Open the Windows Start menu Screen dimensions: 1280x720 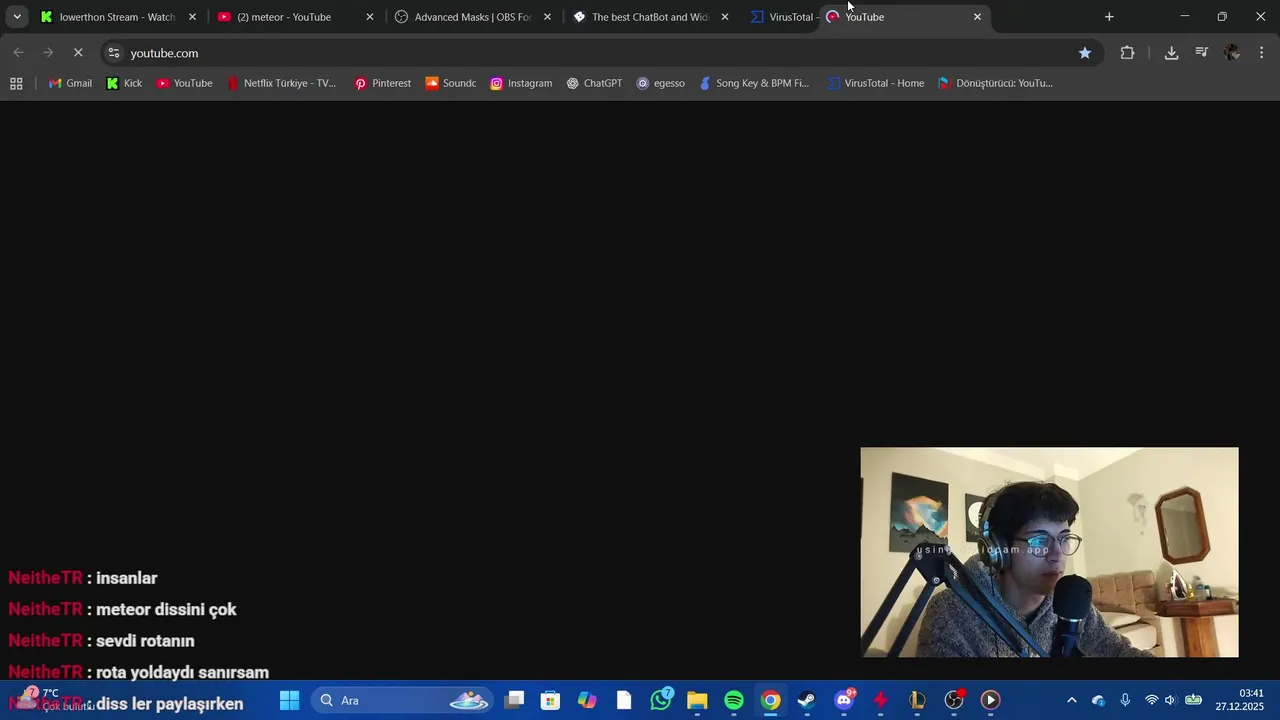click(289, 700)
